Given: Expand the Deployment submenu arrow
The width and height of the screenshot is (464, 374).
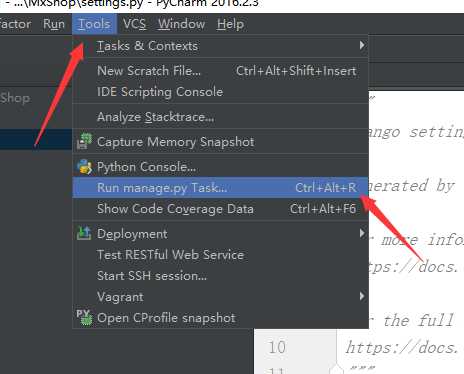Looking at the screenshot, I should point(362,233).
